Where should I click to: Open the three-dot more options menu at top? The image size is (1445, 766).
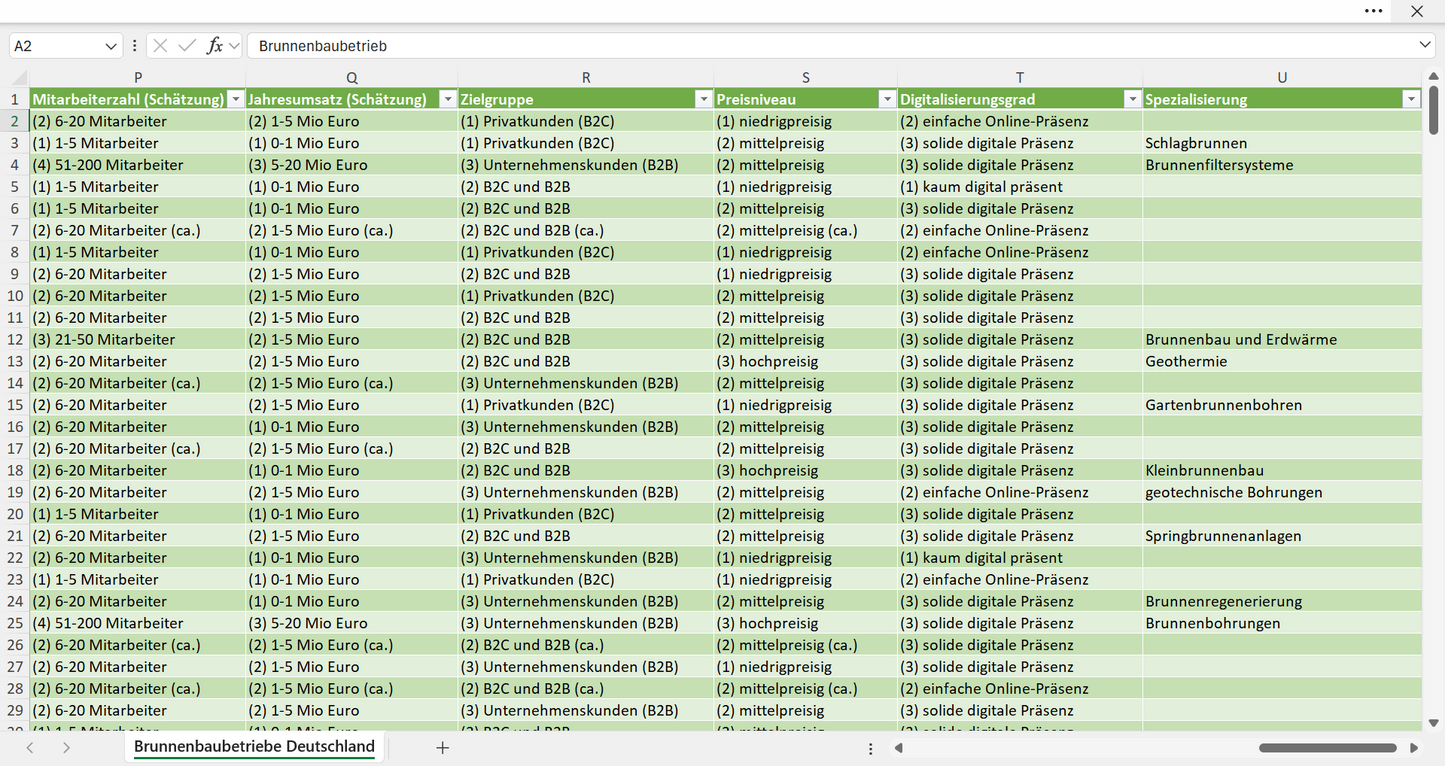pos(1374,11)
